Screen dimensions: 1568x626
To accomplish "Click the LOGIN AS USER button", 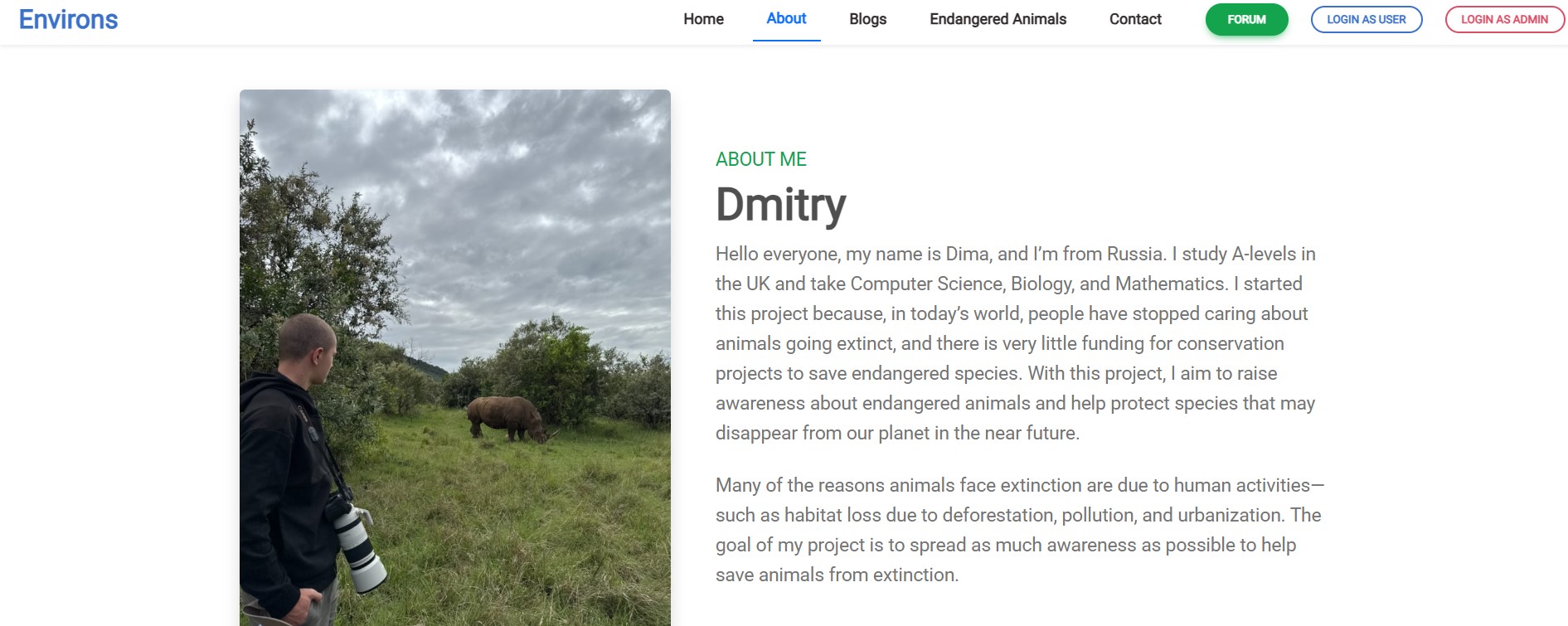I will [1366, 19].
